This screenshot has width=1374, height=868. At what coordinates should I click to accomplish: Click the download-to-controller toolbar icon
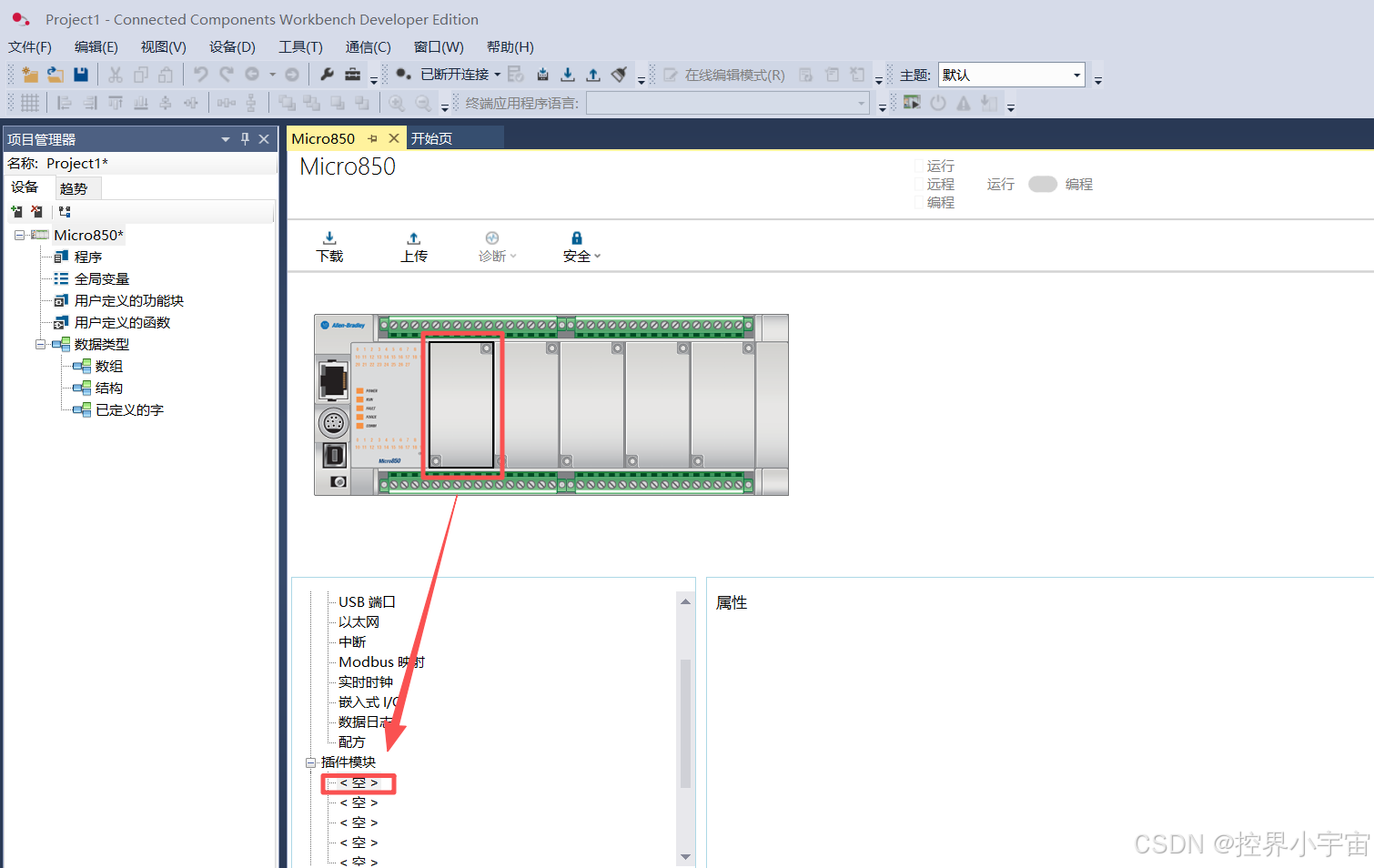click(x=568, y=75)
